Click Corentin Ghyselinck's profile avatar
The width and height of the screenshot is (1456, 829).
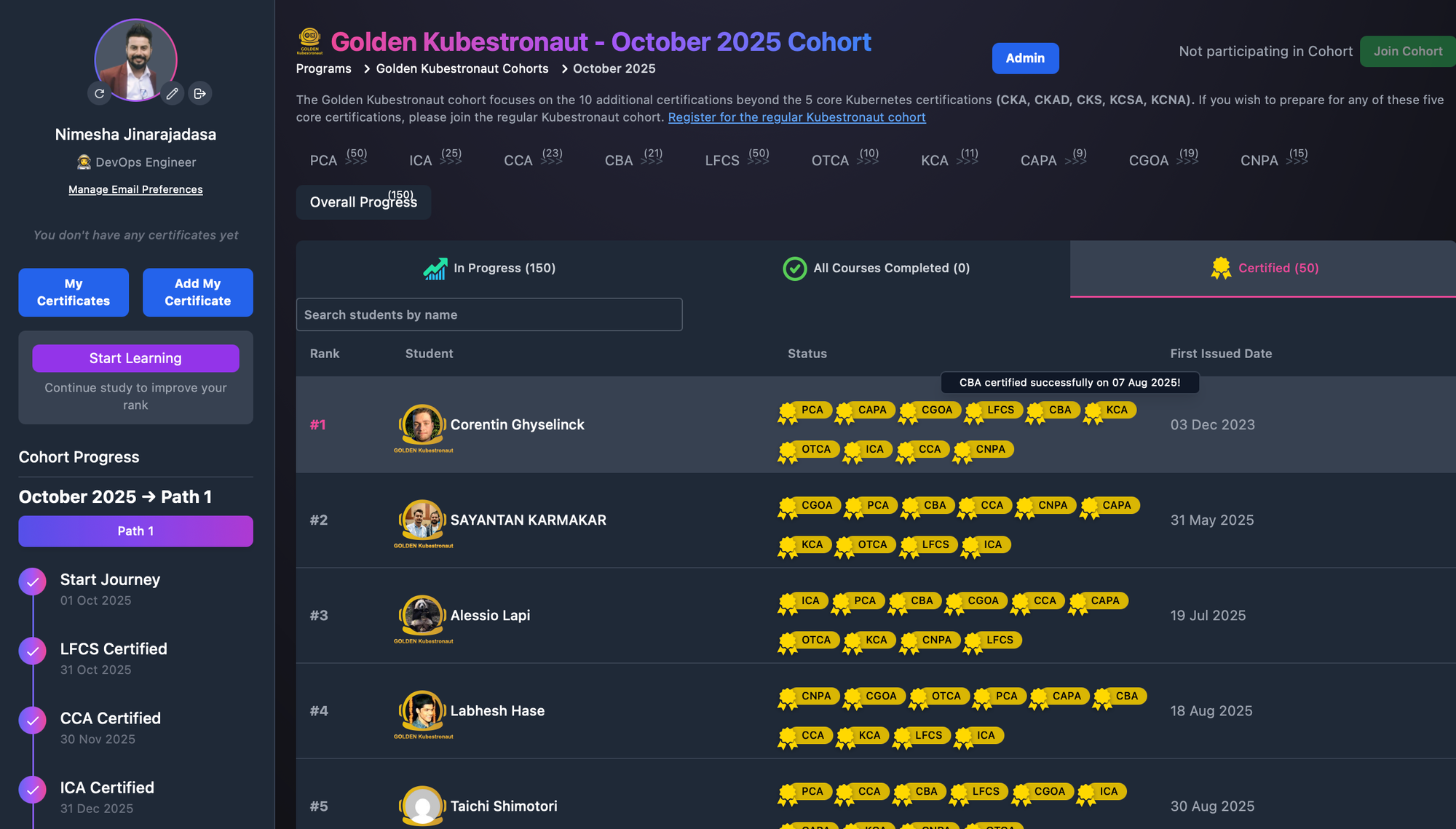pos(422,424)
